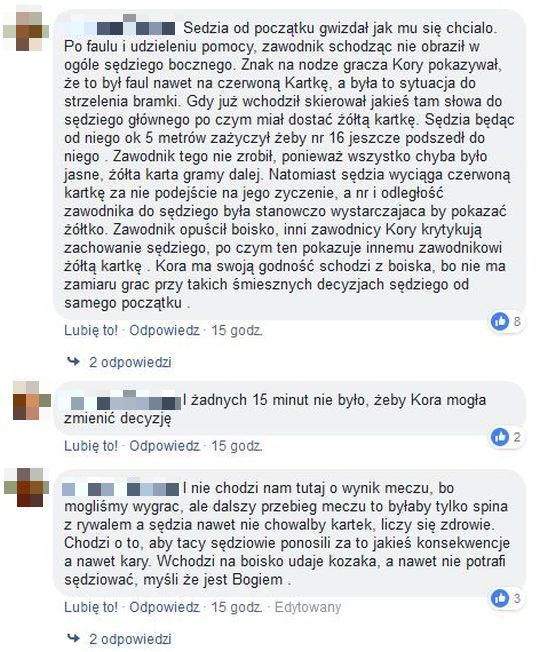This screenshot has height=652, width=543.
Task: Click the reply arrow icon under first comment
Action: click(x=74, y=361)
